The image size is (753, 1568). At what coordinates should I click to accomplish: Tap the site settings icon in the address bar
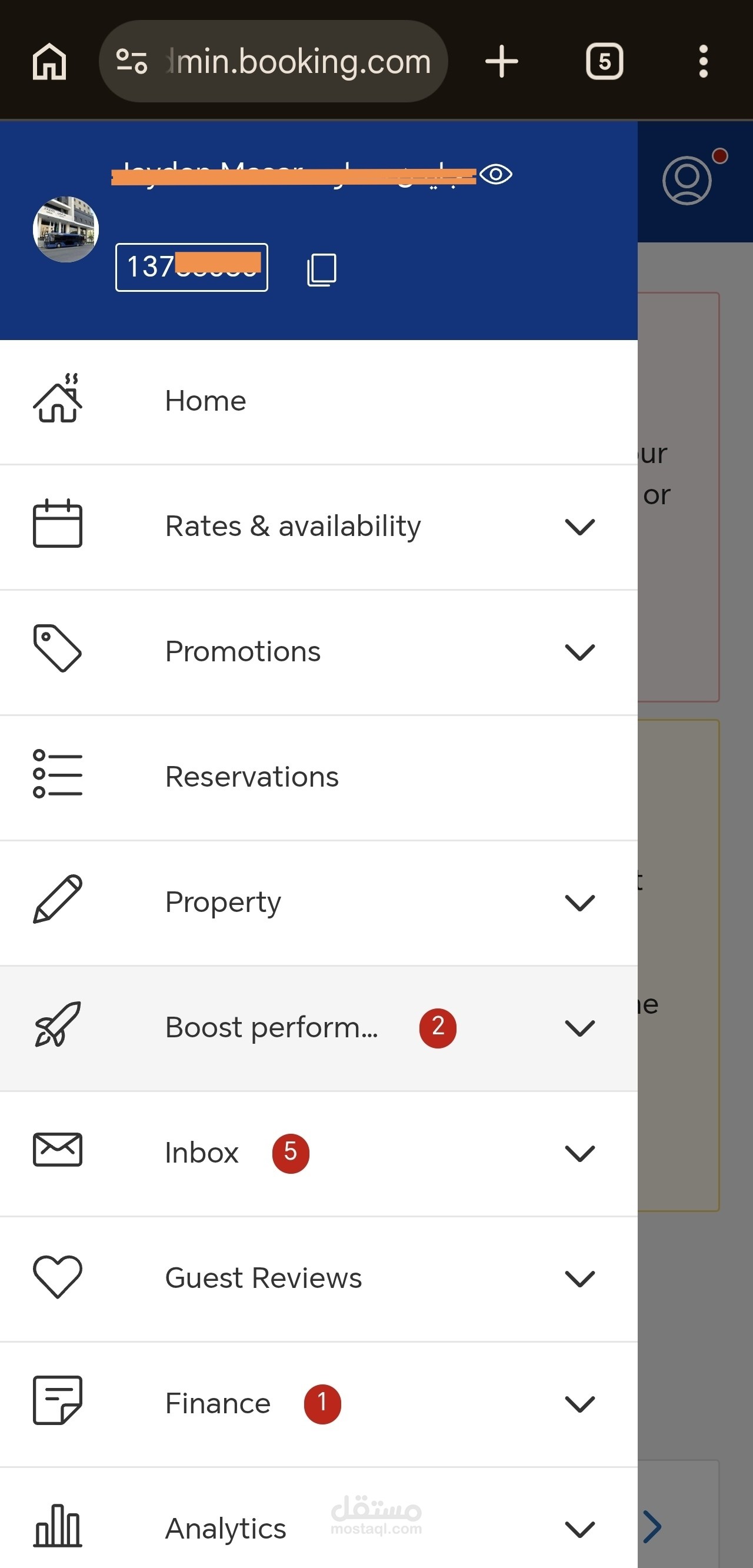132,61
